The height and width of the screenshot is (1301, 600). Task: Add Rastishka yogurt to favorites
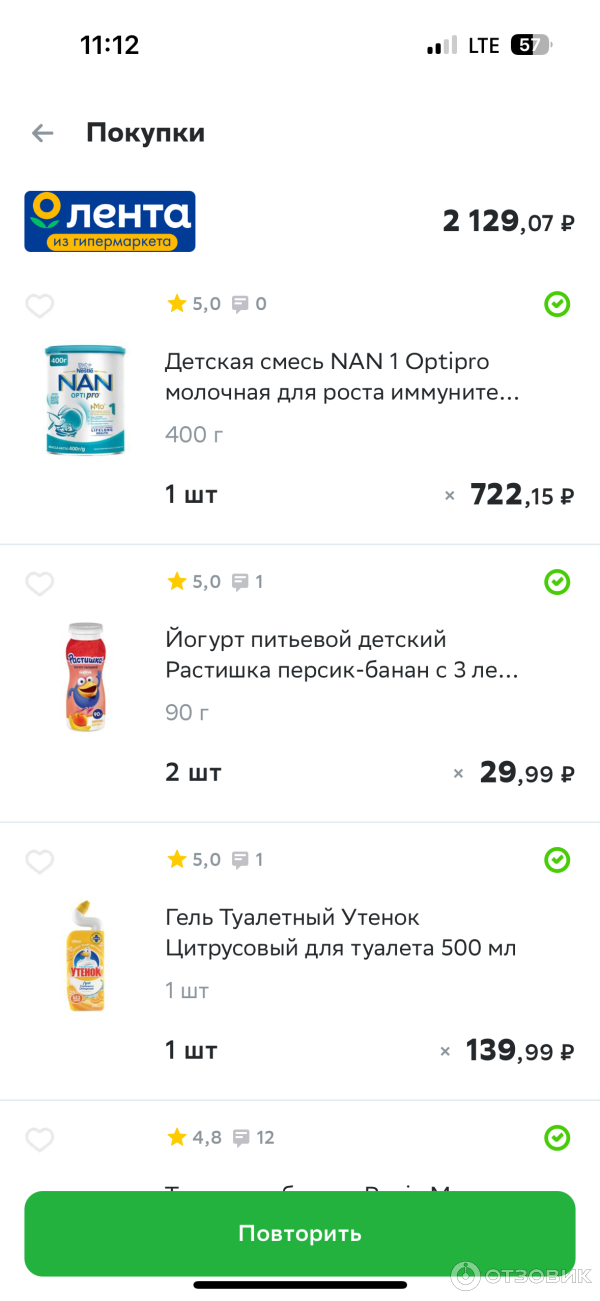coord(39,584)
